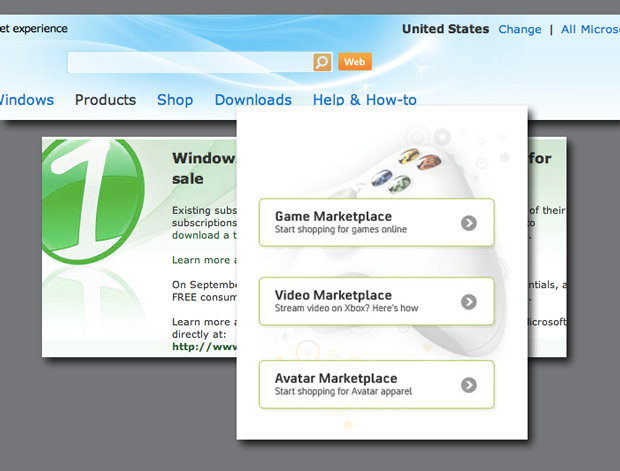Open the Avatar Marketplace card

376,384
